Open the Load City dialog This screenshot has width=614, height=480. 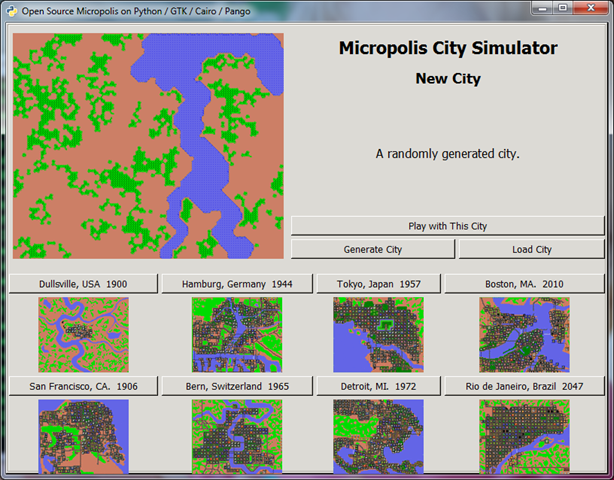[x=532, y=249]
